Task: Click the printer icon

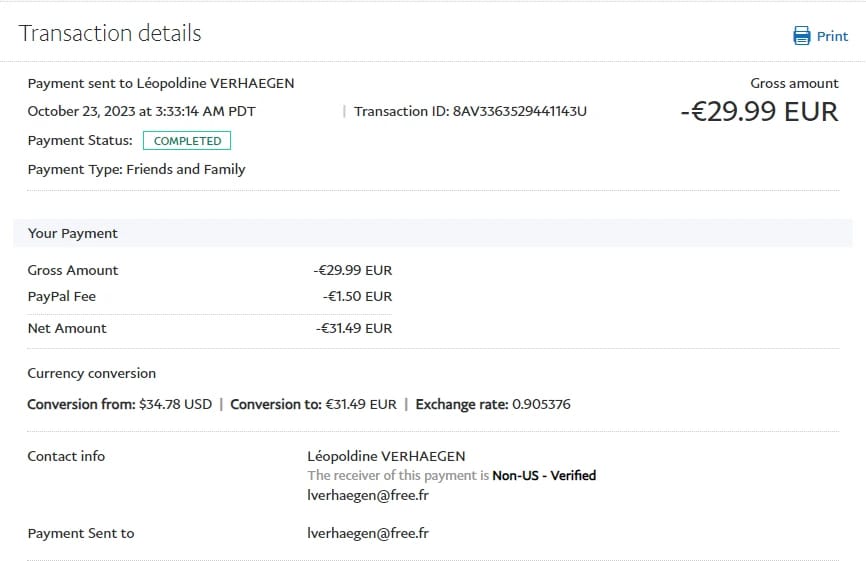Action: click(801, 36)
